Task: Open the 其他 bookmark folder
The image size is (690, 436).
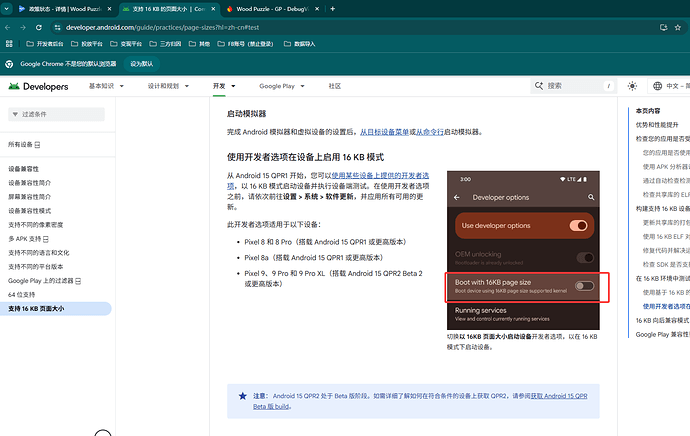Action: point(199,44)
